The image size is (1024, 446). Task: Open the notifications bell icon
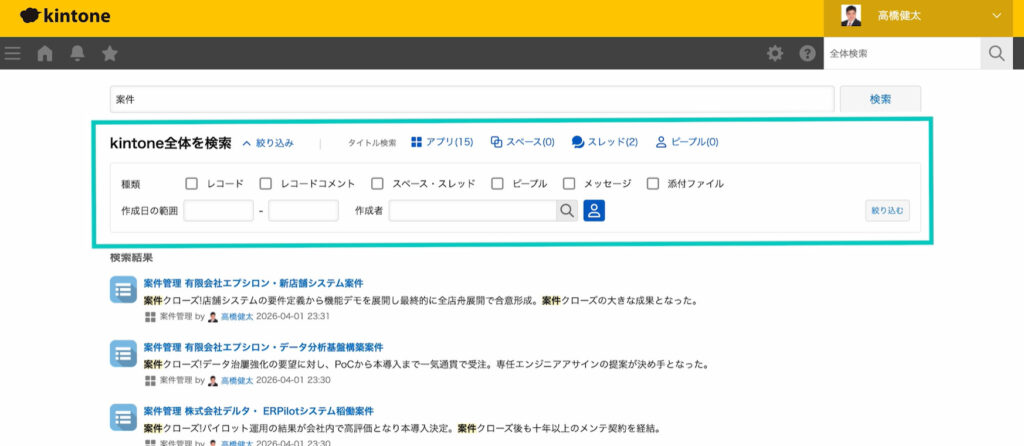click(78, 54)
